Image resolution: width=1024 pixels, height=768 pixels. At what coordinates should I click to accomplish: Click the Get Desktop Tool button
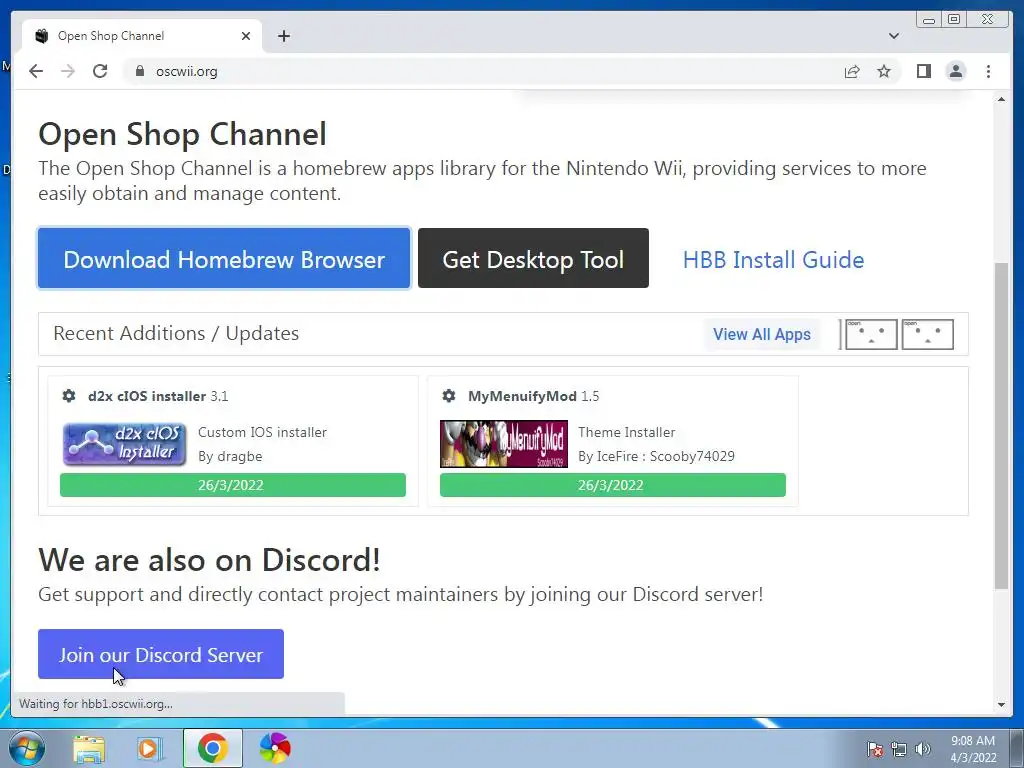coord(533,259)
